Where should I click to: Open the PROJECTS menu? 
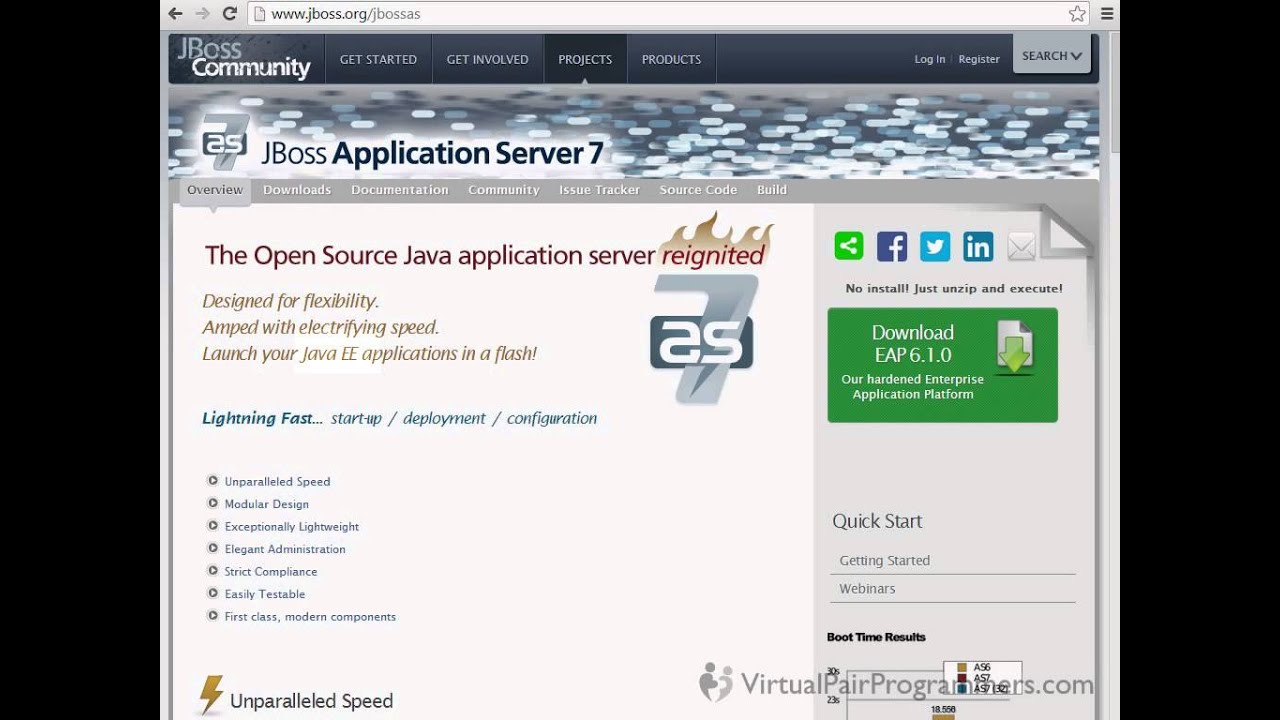(x=585, y=59)
